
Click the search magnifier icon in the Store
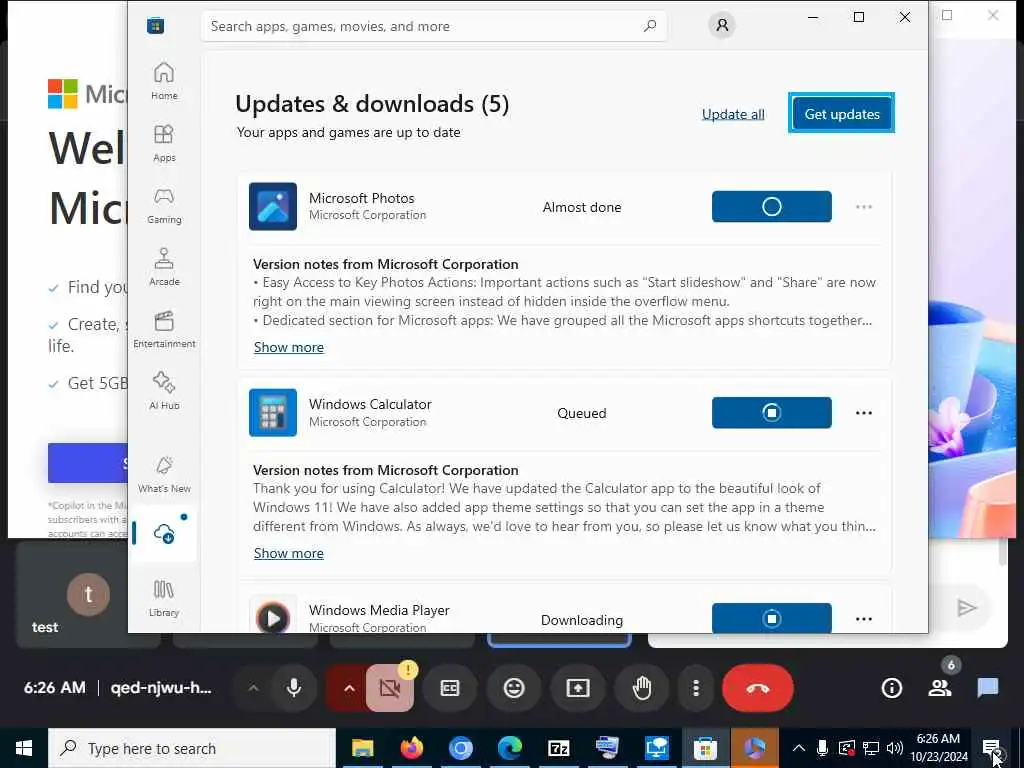point(650,26)
